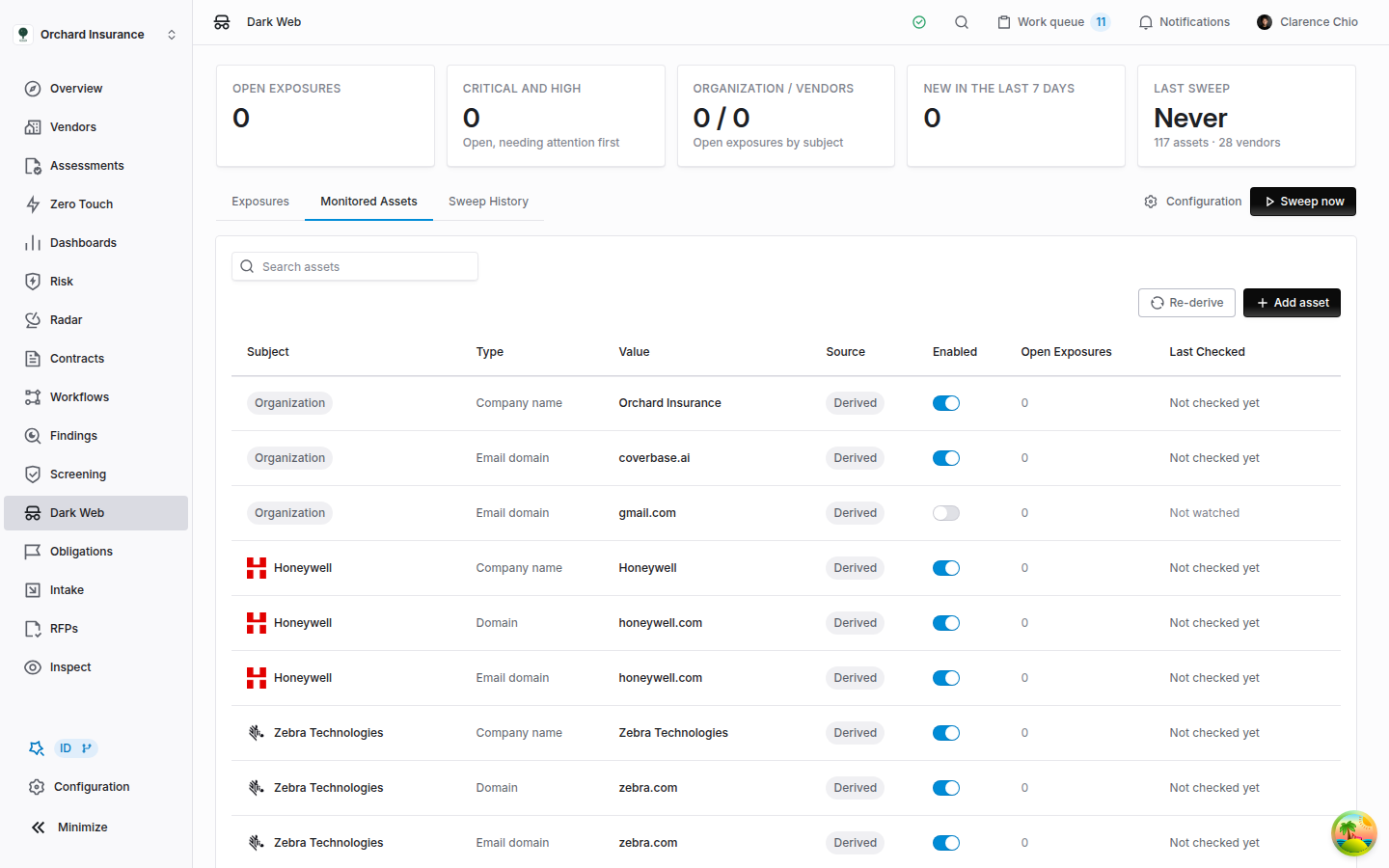The height and width of the screenshot is (868, 1389).
Task: Disable Orchard Insurance company name asset toggle
Action: (x=946, y=403)
